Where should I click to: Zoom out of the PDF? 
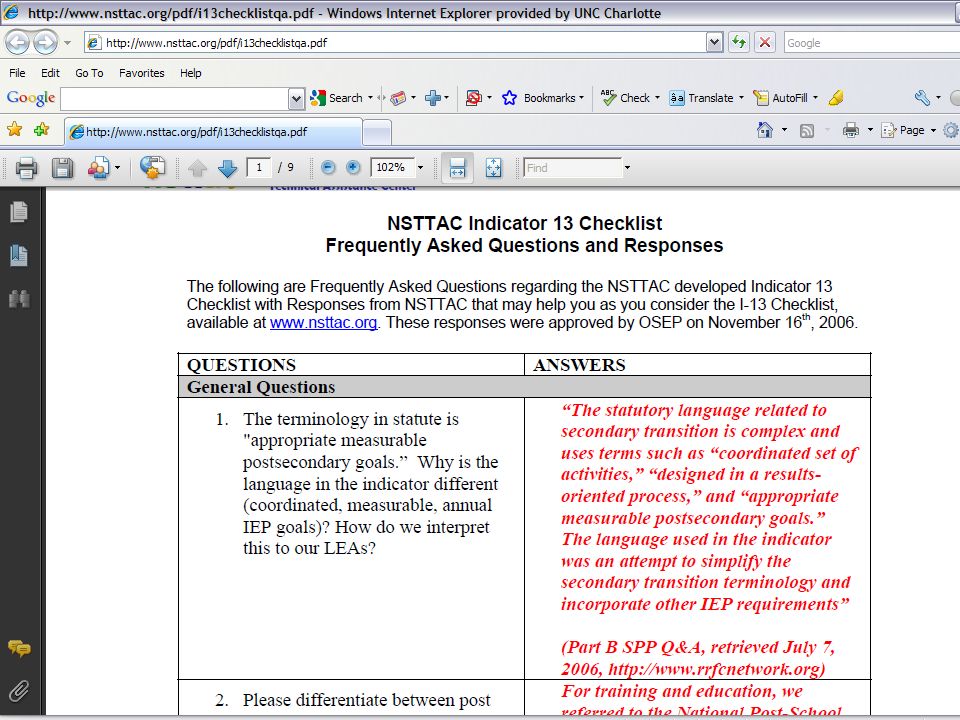(x=328, y=167)
